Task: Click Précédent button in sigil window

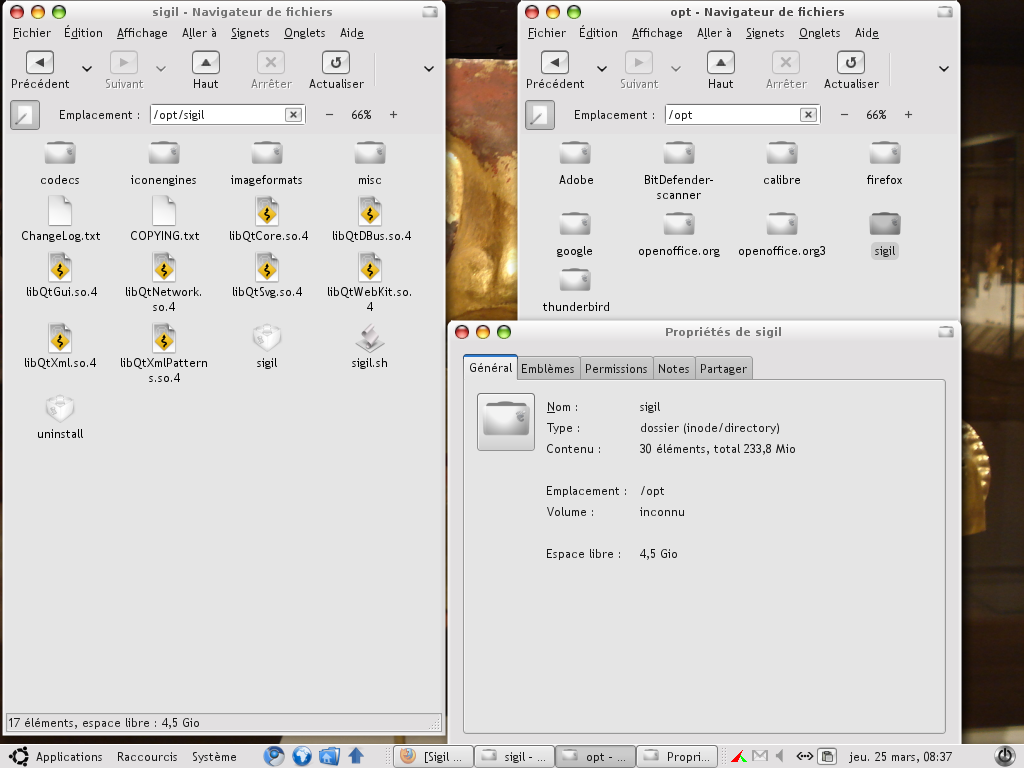Action: click(40, 70)
